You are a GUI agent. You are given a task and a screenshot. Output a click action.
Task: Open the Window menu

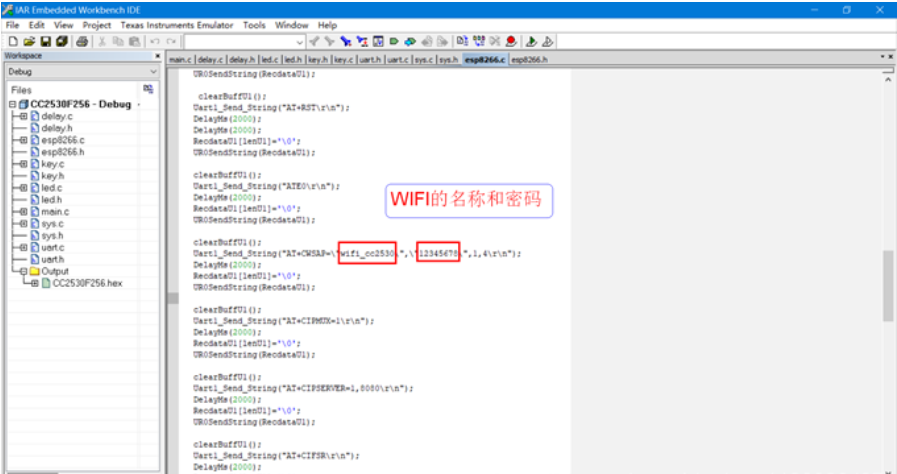[x=292, y=25]
